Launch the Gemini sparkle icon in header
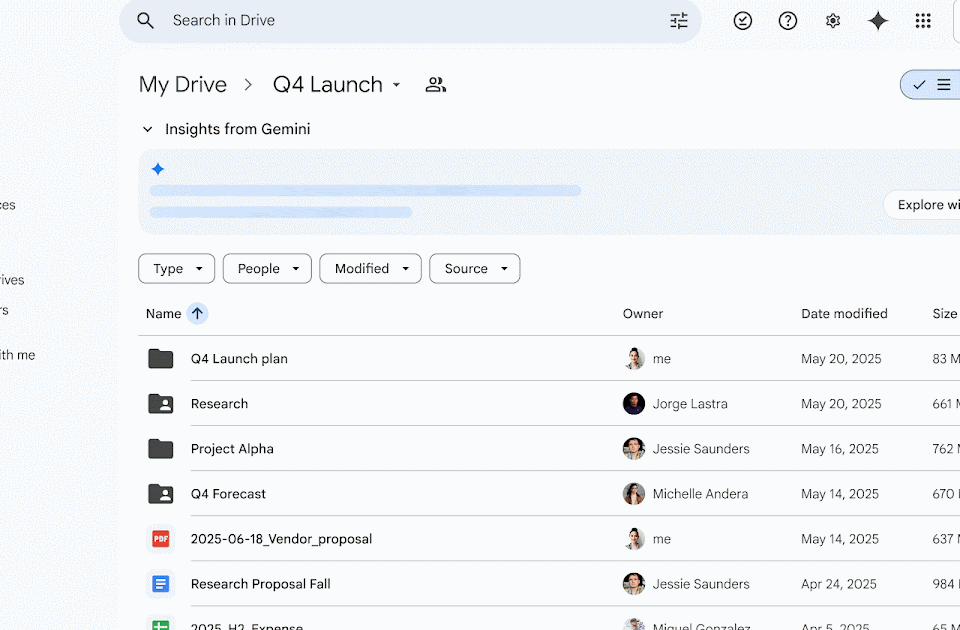The height and width of the screenshot is (630, 960). tap(878, 21)
